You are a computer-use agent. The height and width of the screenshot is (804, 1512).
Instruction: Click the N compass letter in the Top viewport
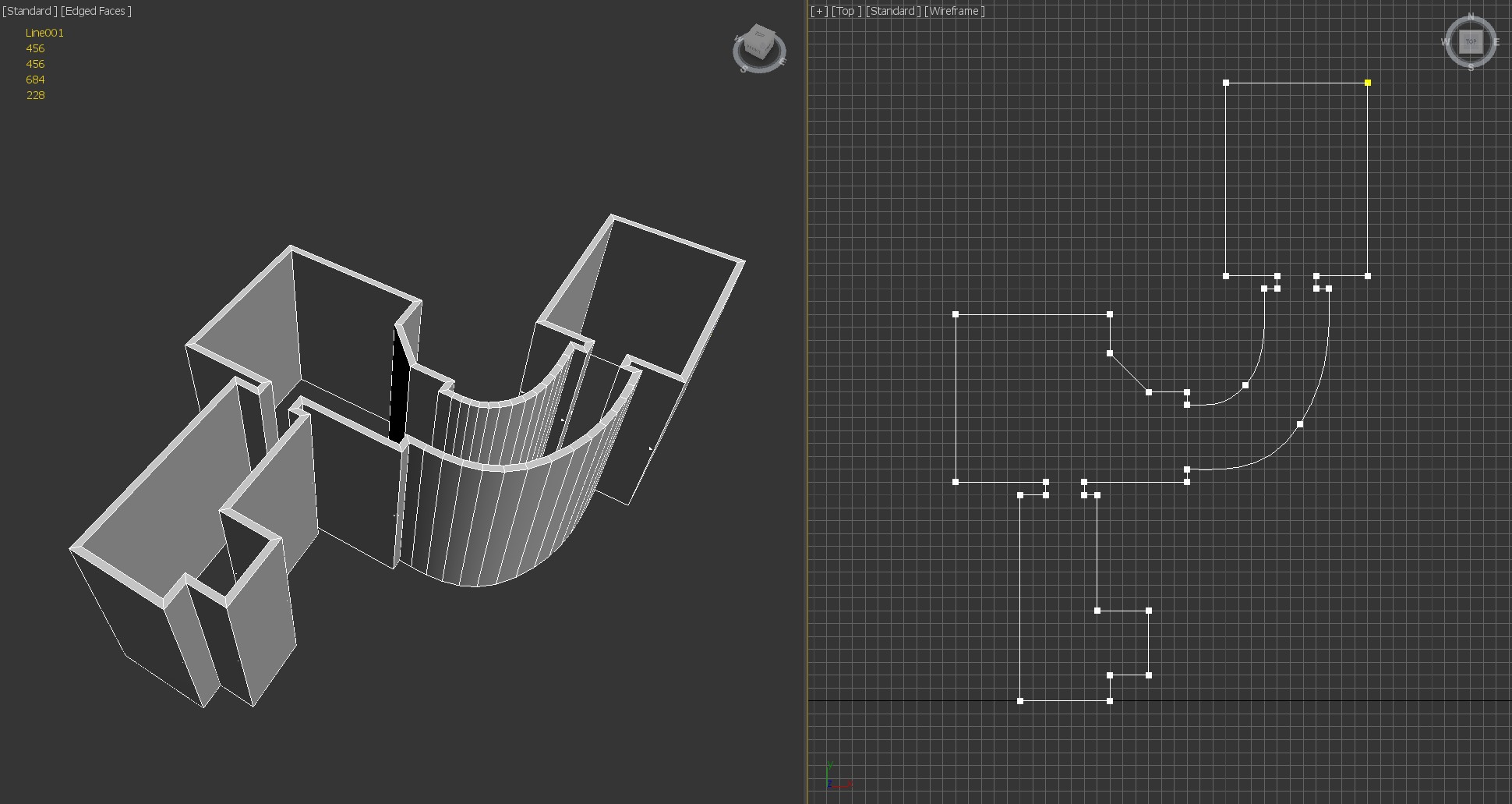[x=1471, y=16]
